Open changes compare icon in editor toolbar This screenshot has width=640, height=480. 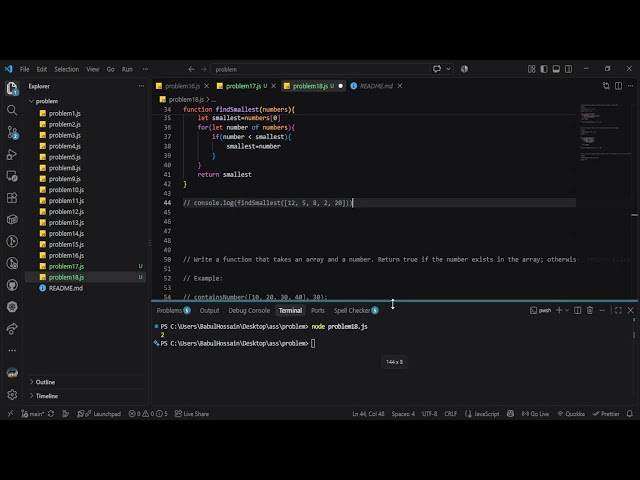[606, 86]
